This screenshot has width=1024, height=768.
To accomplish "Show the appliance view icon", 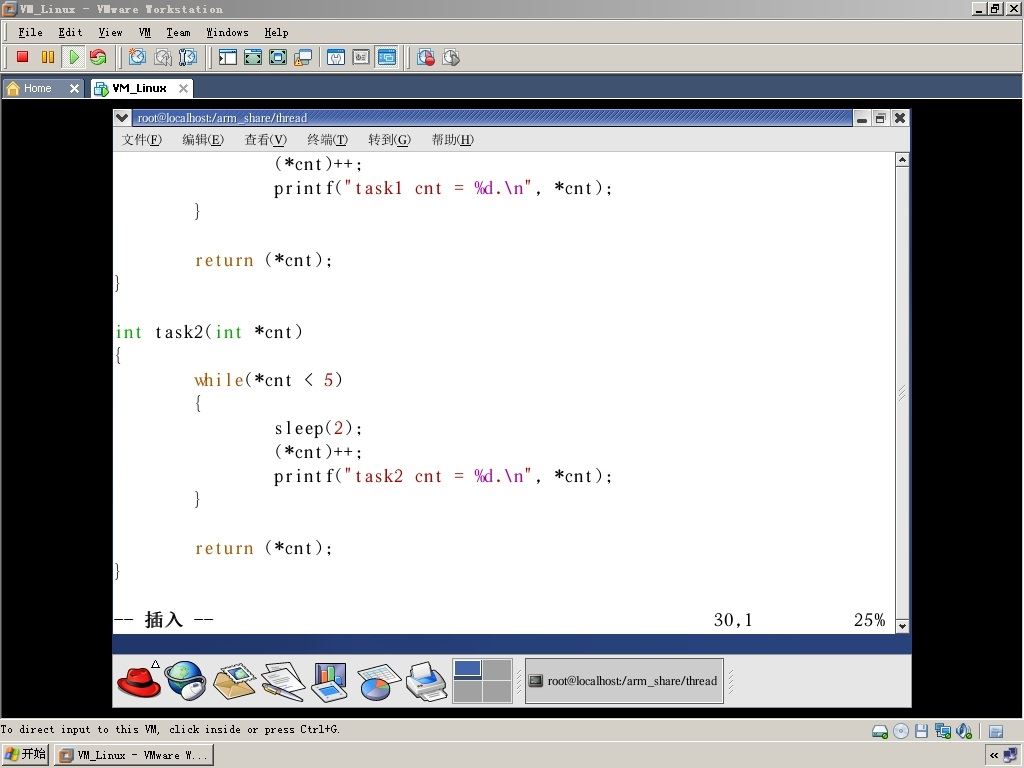I will coord(361,57).
